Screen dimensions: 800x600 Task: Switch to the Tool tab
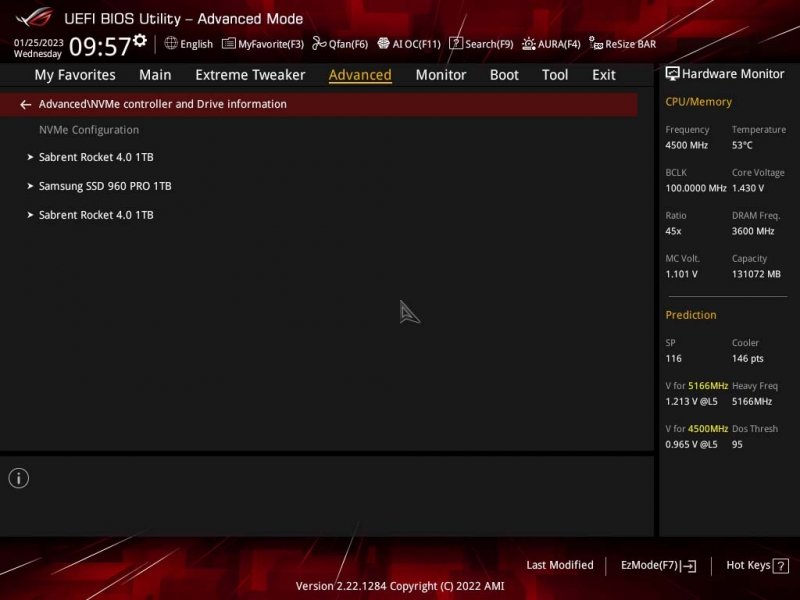point(555,75)
